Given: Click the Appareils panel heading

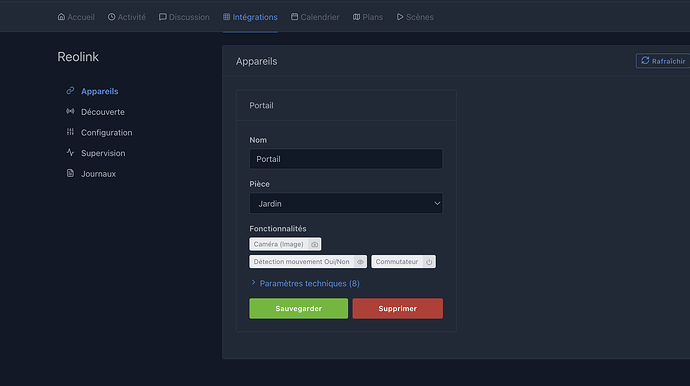Looking at the screenshot, I should 257,61.
